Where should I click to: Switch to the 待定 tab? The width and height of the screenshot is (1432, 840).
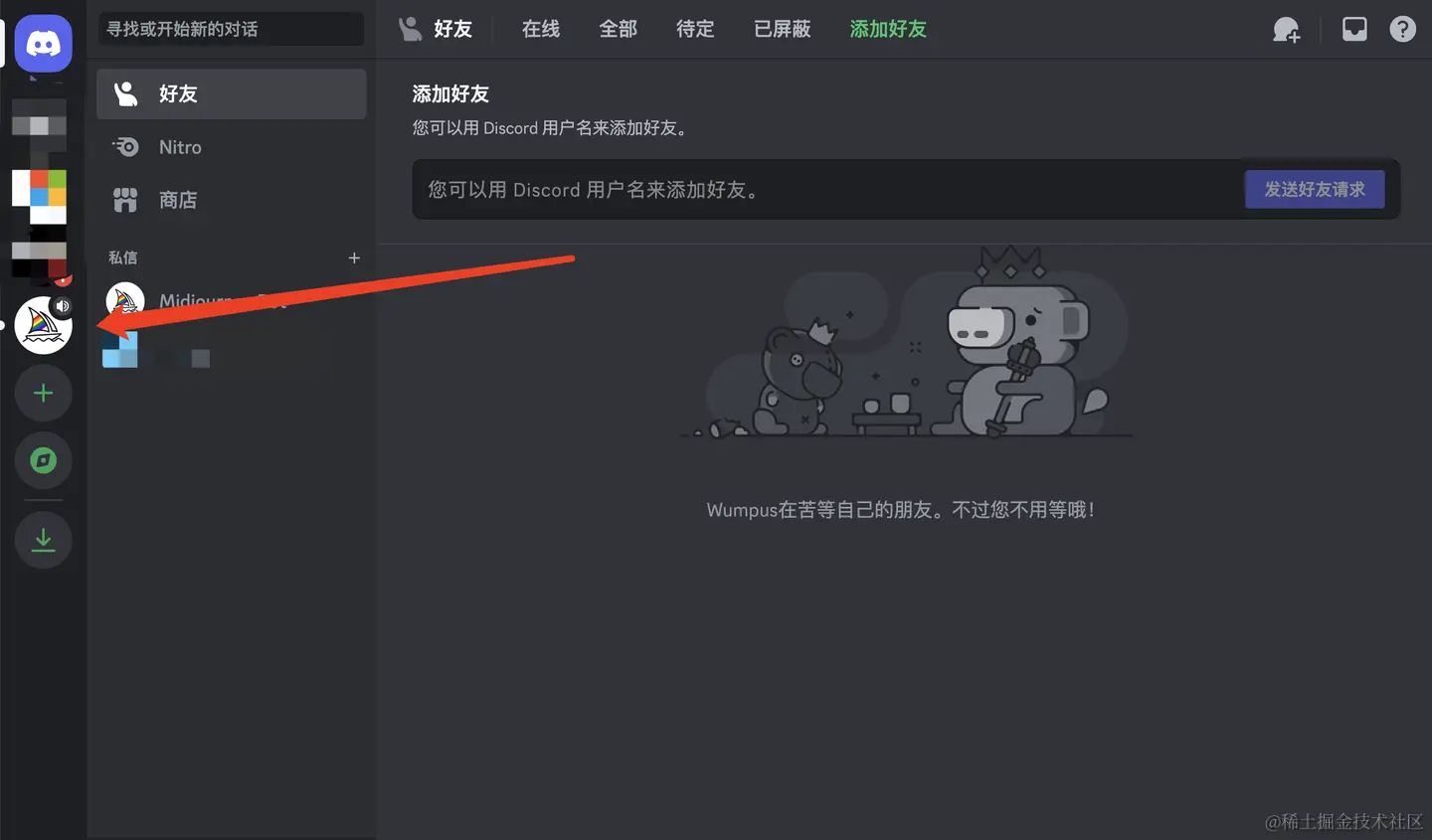695,29
